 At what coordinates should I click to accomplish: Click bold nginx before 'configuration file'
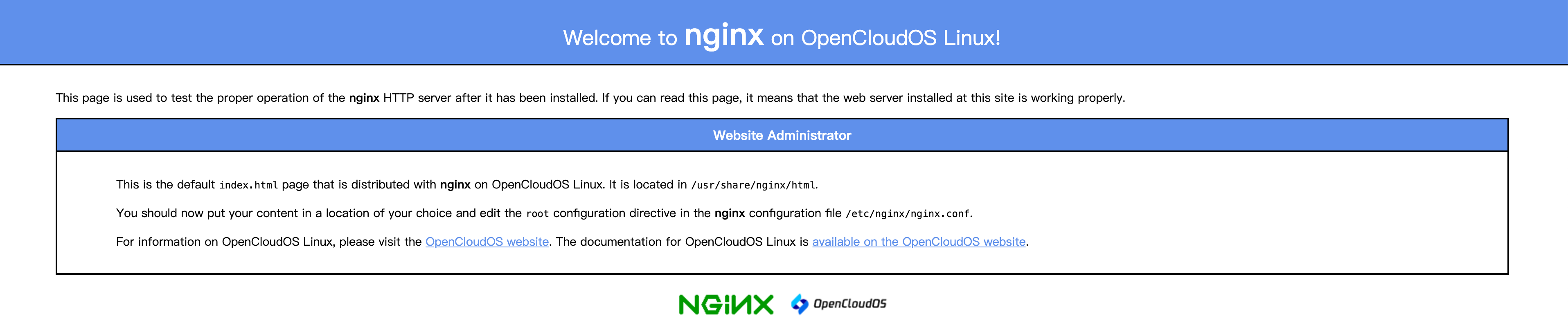coord(730,213)
